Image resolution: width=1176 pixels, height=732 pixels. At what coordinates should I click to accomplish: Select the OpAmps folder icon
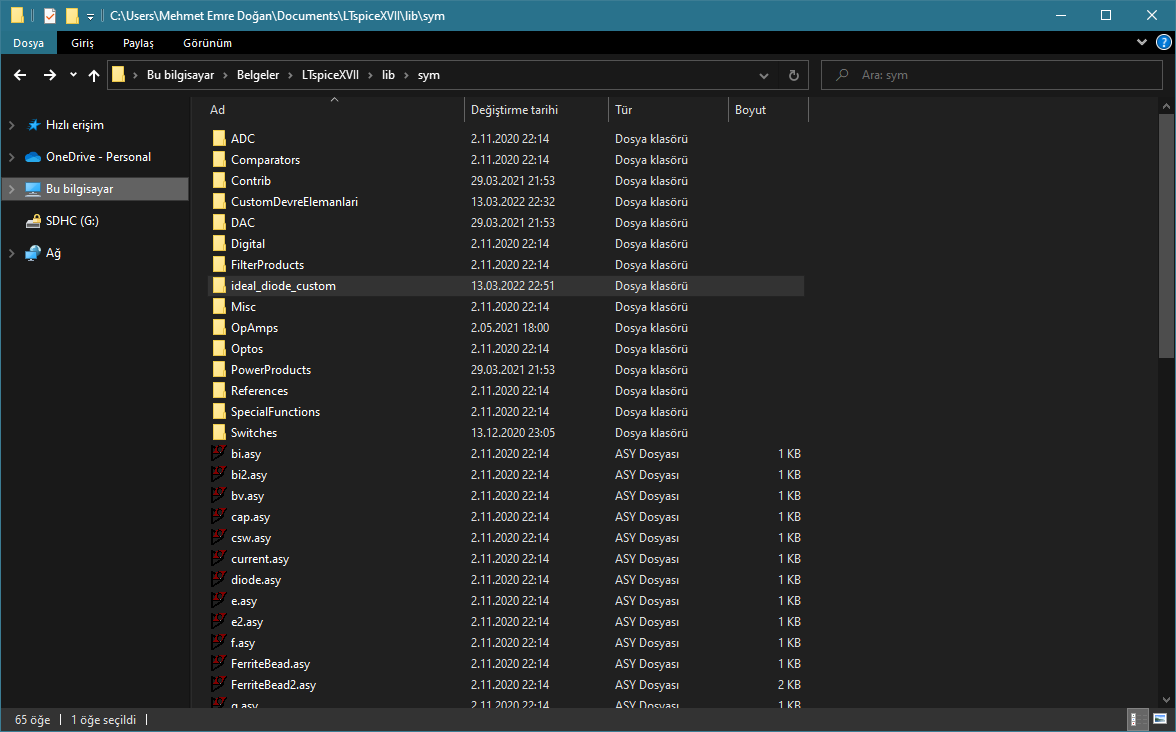click(x=219, y=328)
